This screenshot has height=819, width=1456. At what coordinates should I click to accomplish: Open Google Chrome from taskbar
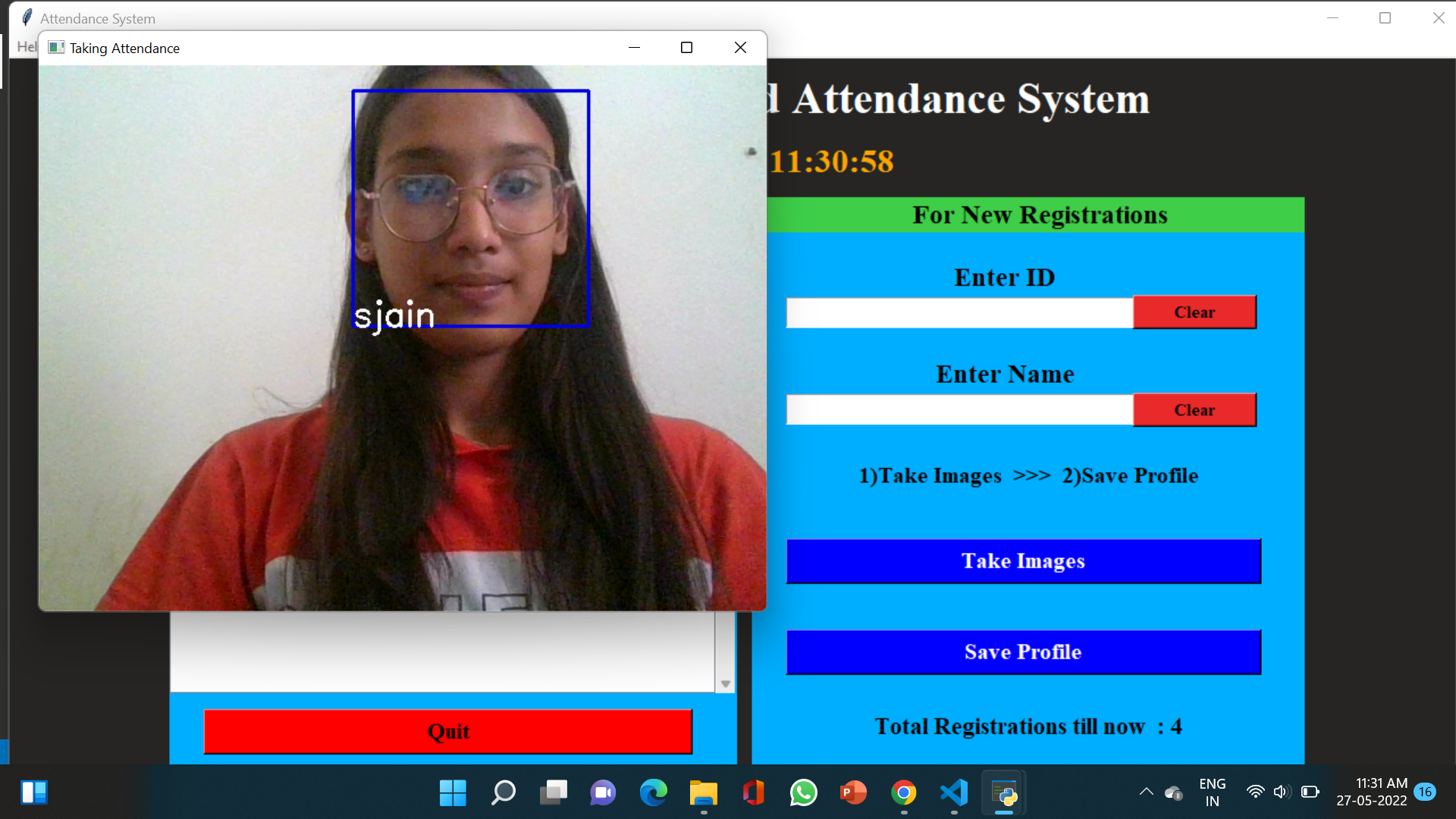coord(903,793)
